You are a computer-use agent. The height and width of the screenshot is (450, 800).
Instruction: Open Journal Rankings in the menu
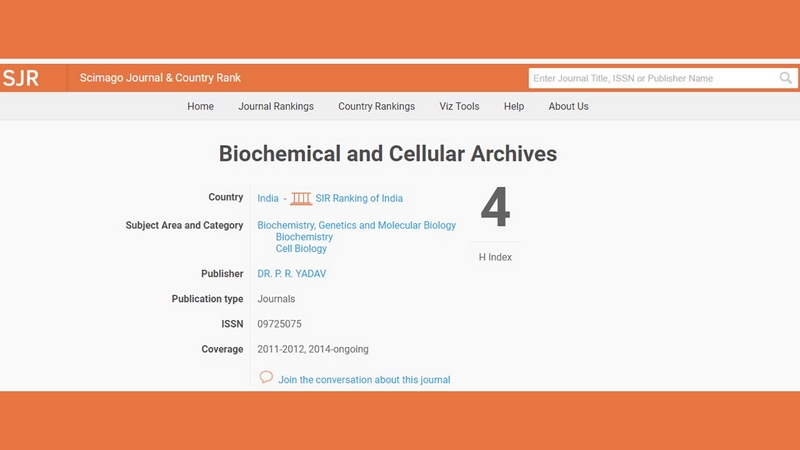(276, 106)
